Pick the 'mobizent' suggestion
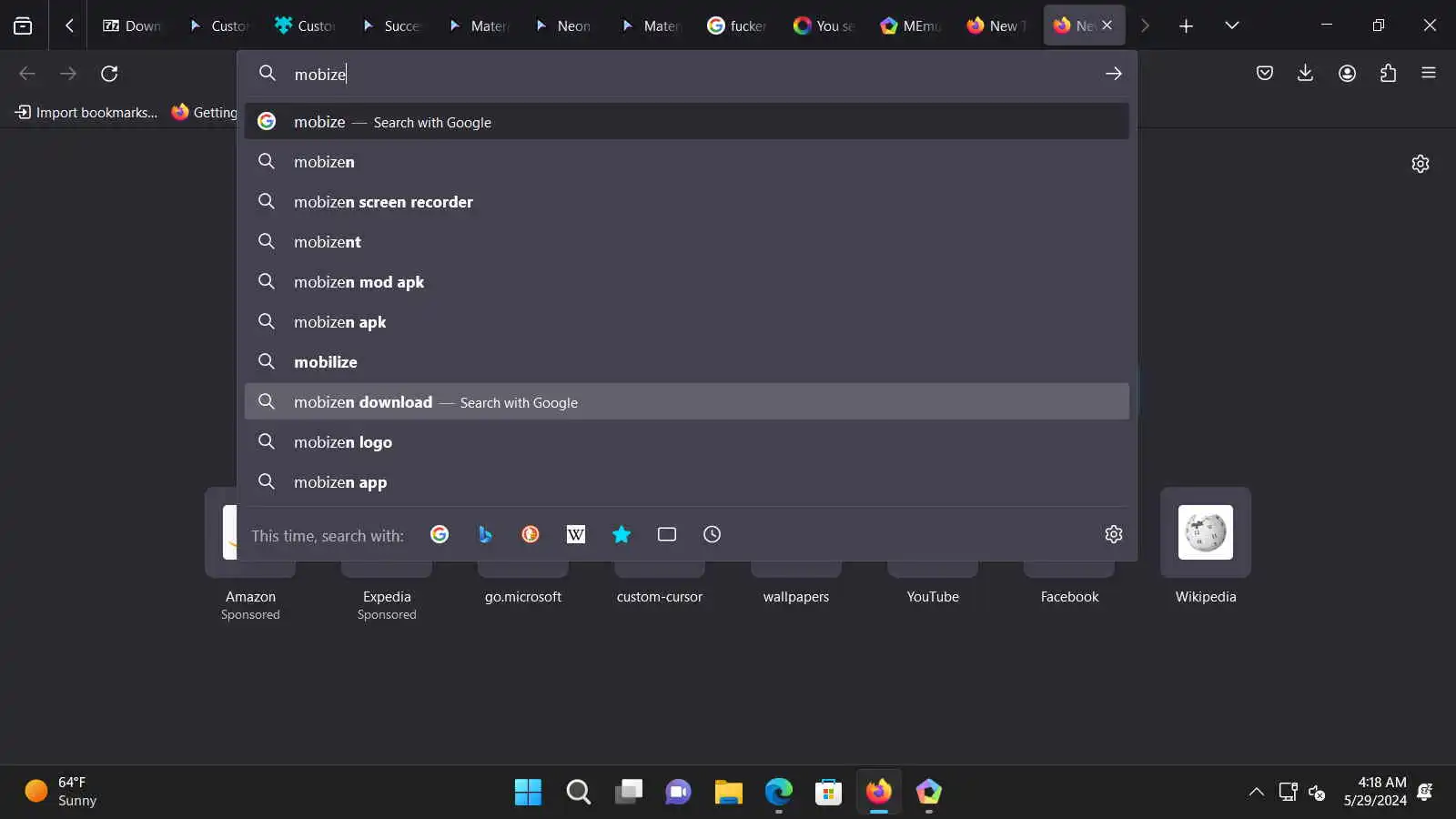The width and height of the screenshot is (1456, 819). click(687, 242)
